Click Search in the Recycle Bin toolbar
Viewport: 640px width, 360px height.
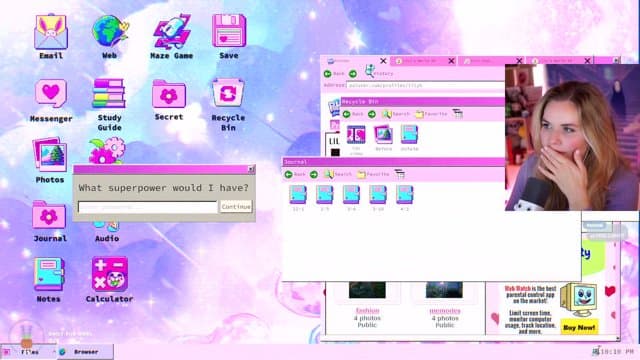coord(396,114)
